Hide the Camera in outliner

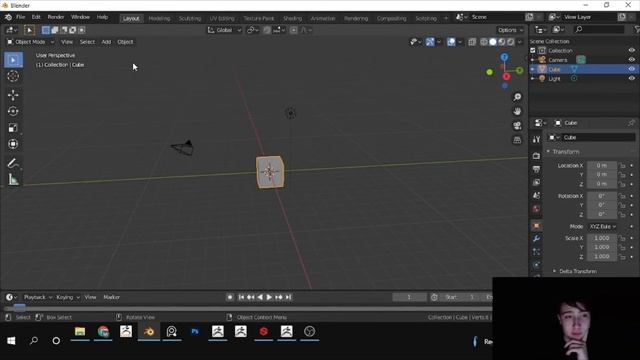631,60
